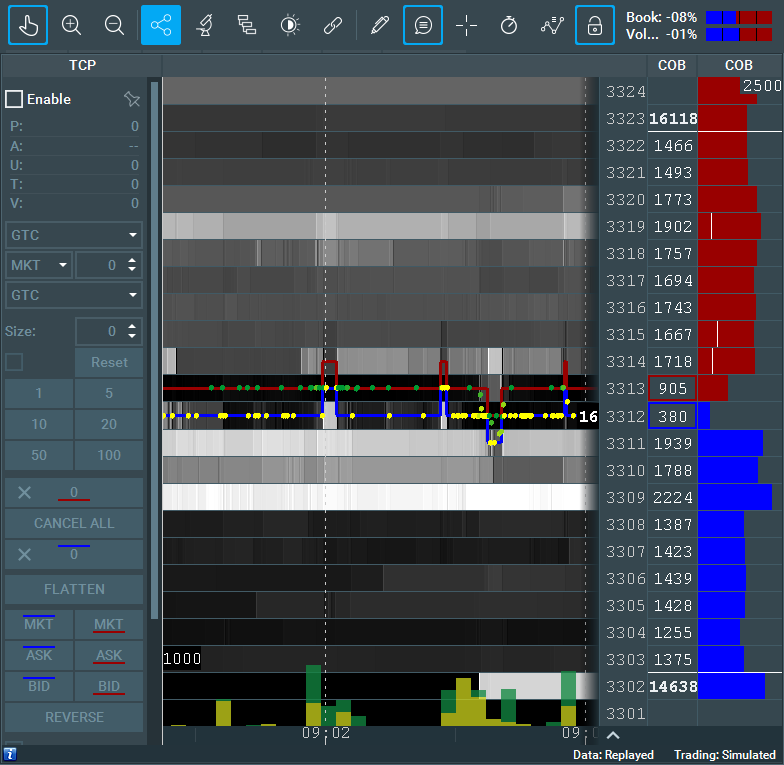Open the first GTC dropdown

74,235
